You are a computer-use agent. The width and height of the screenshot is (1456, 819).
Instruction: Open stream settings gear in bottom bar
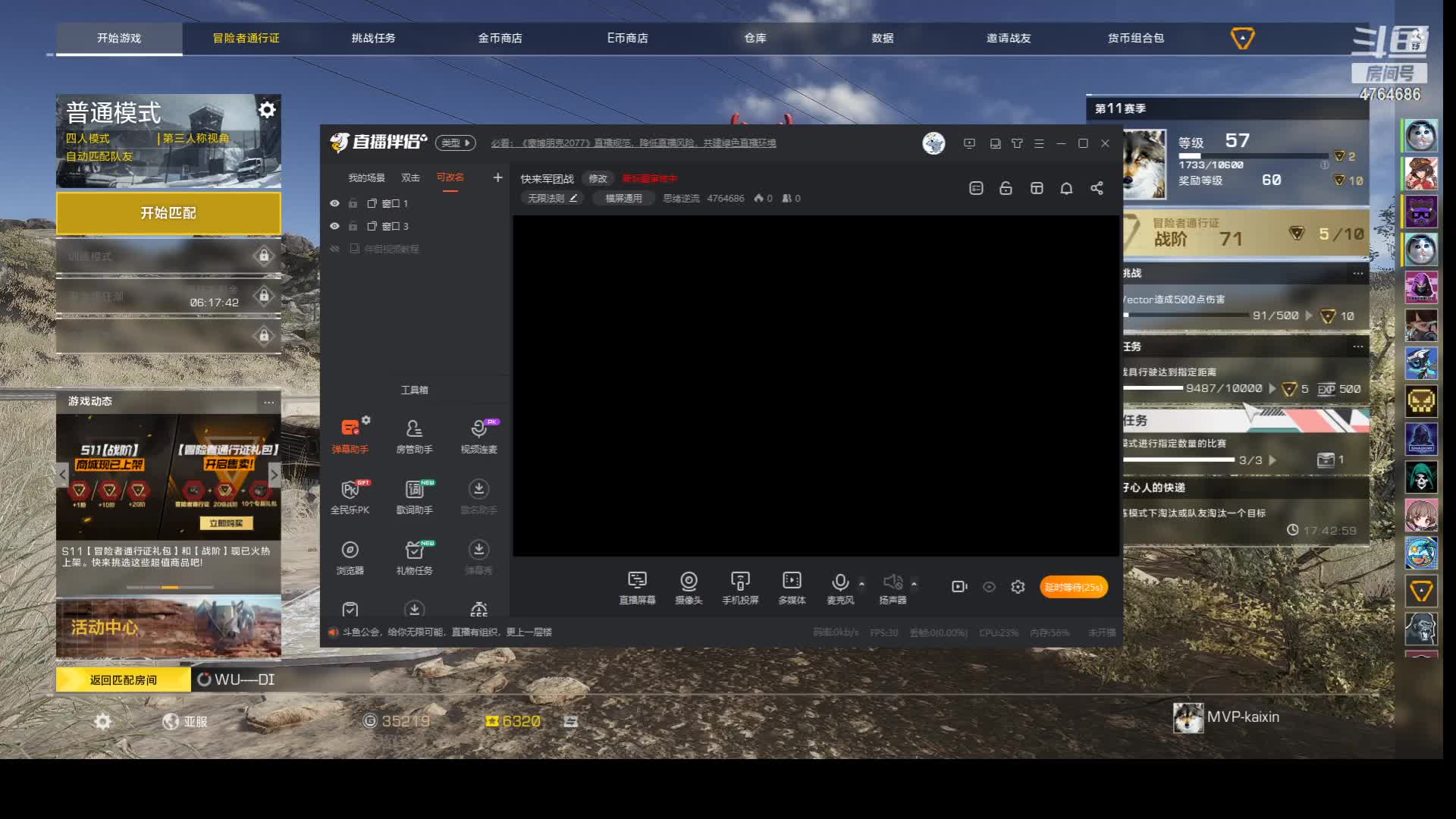[x=1018, y=586]
